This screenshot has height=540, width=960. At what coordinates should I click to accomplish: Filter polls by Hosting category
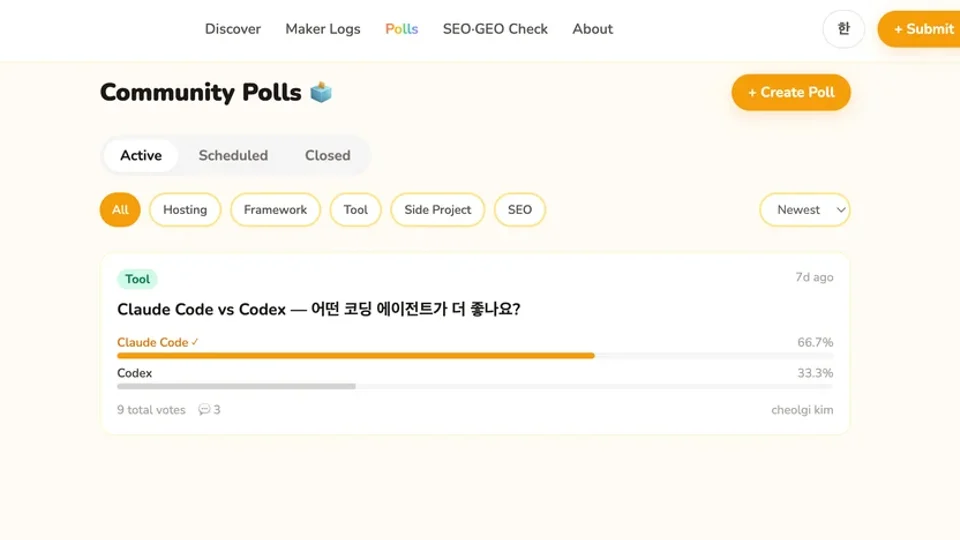(185, 210)
